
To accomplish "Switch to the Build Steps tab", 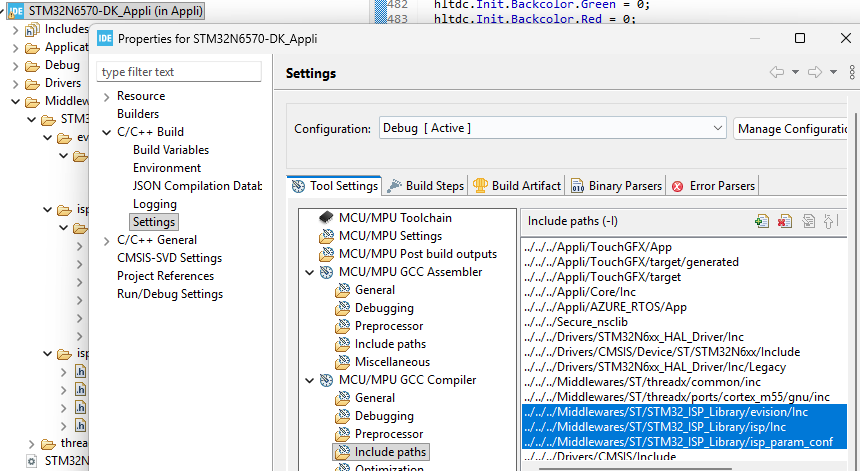I will (426, 186).
